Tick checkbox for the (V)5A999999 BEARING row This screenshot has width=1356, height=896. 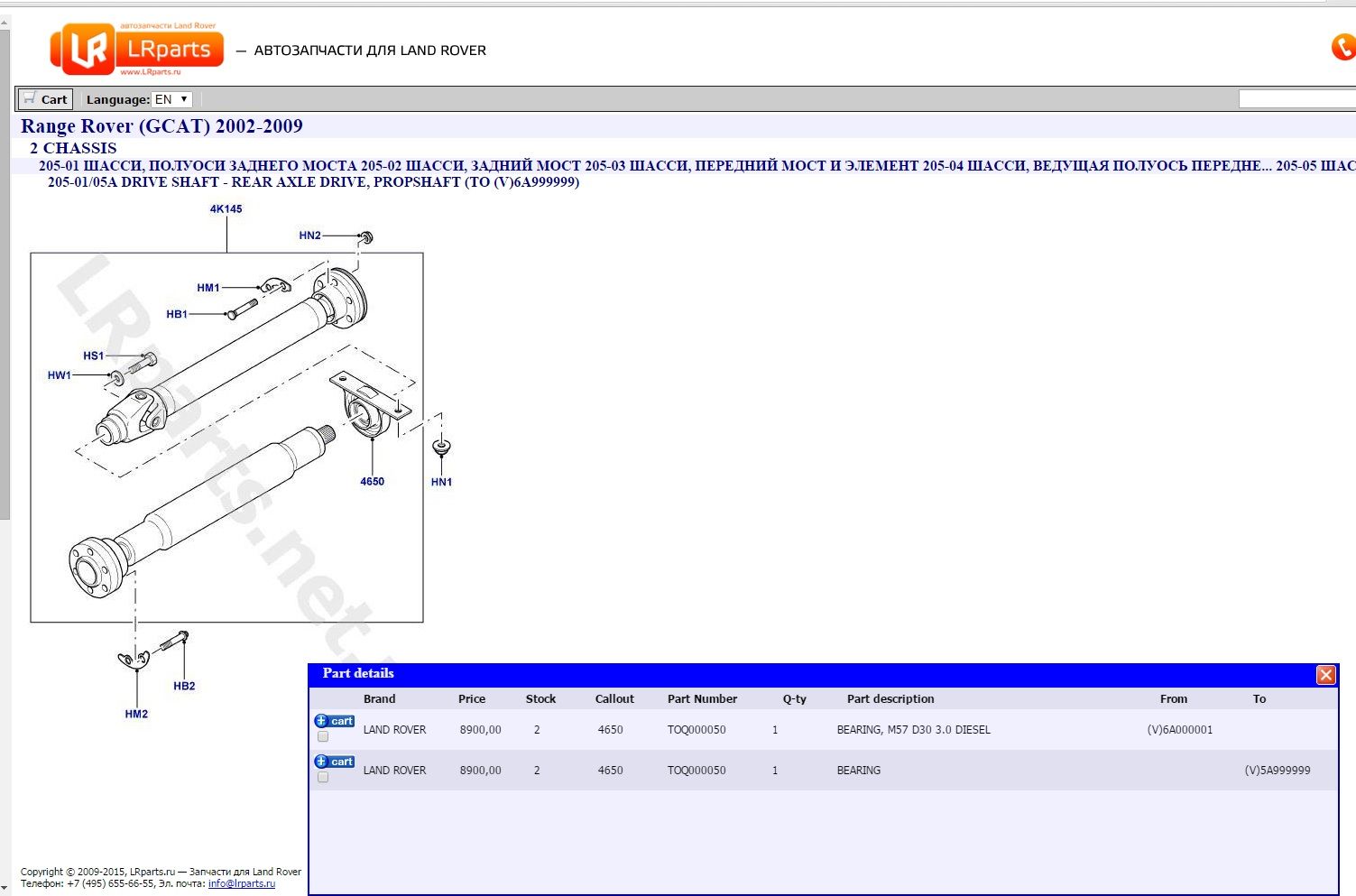pyautogui.click(x=323, y=778)
